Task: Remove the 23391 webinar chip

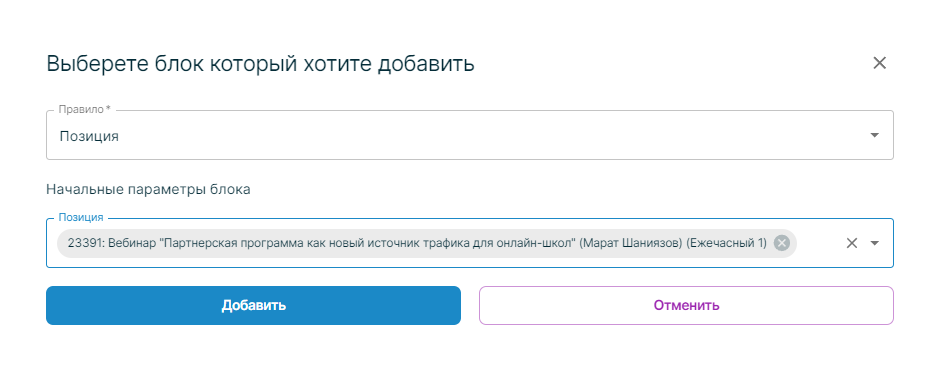Action: (x=781, y=243)
